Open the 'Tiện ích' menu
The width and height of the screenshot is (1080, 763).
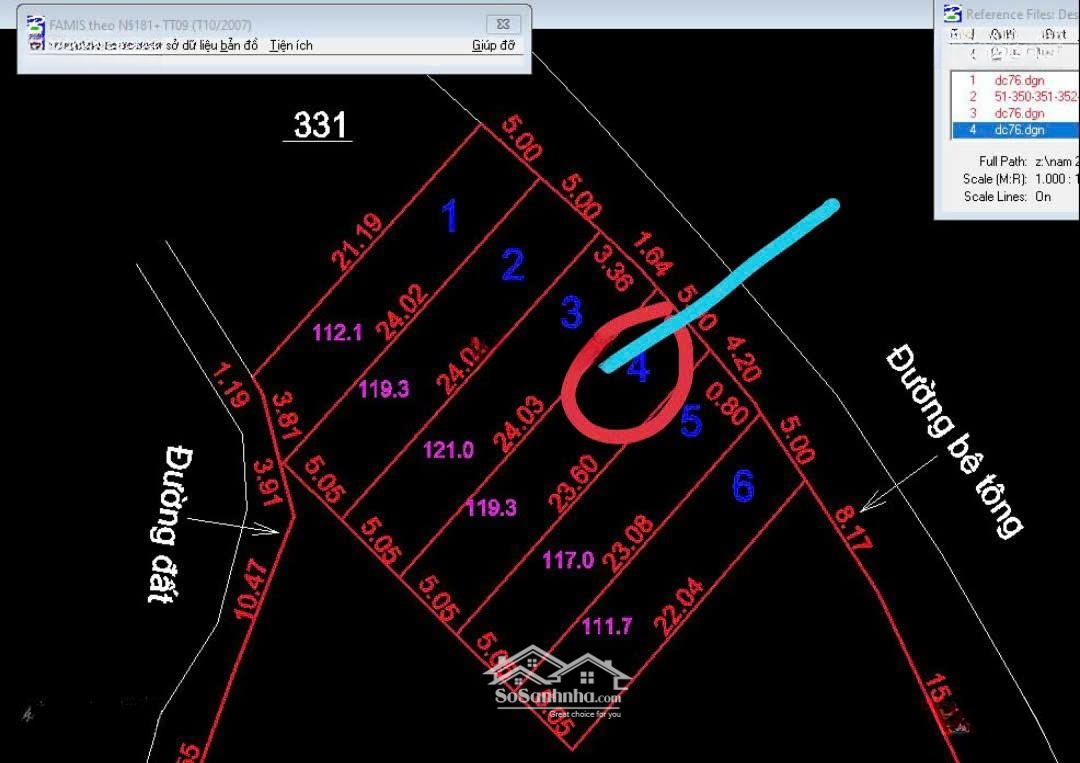pos(290,46)
